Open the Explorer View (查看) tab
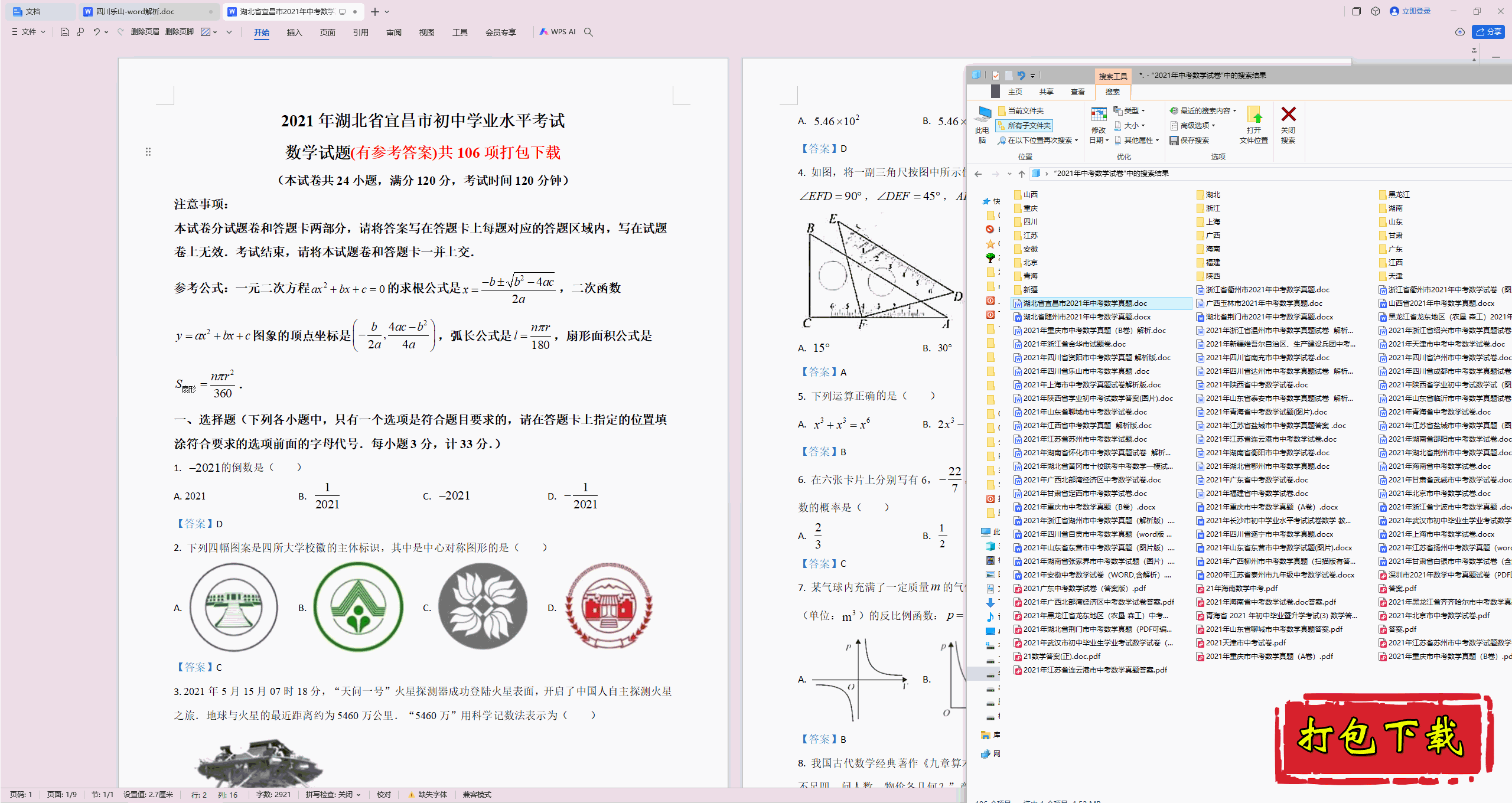 coord(1078,92)
